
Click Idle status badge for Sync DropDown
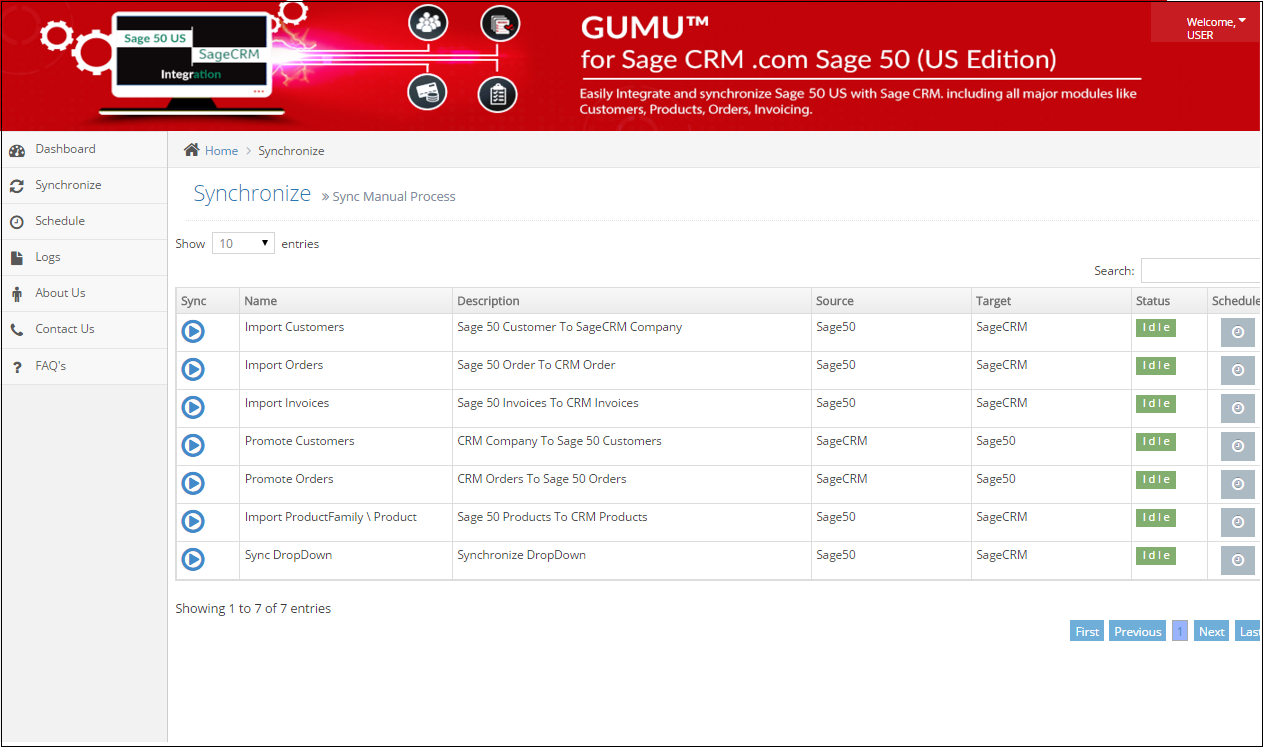coord(1156,555)
